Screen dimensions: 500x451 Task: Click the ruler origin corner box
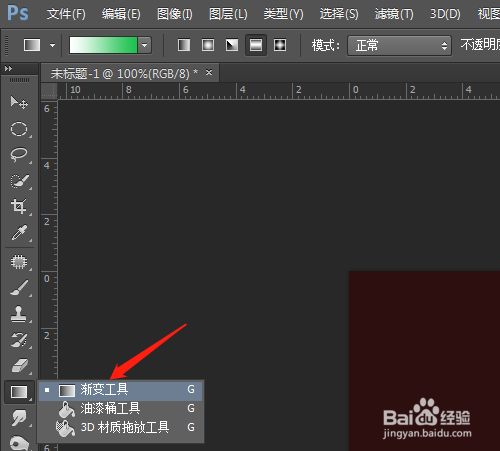click(x=49, y=91)
